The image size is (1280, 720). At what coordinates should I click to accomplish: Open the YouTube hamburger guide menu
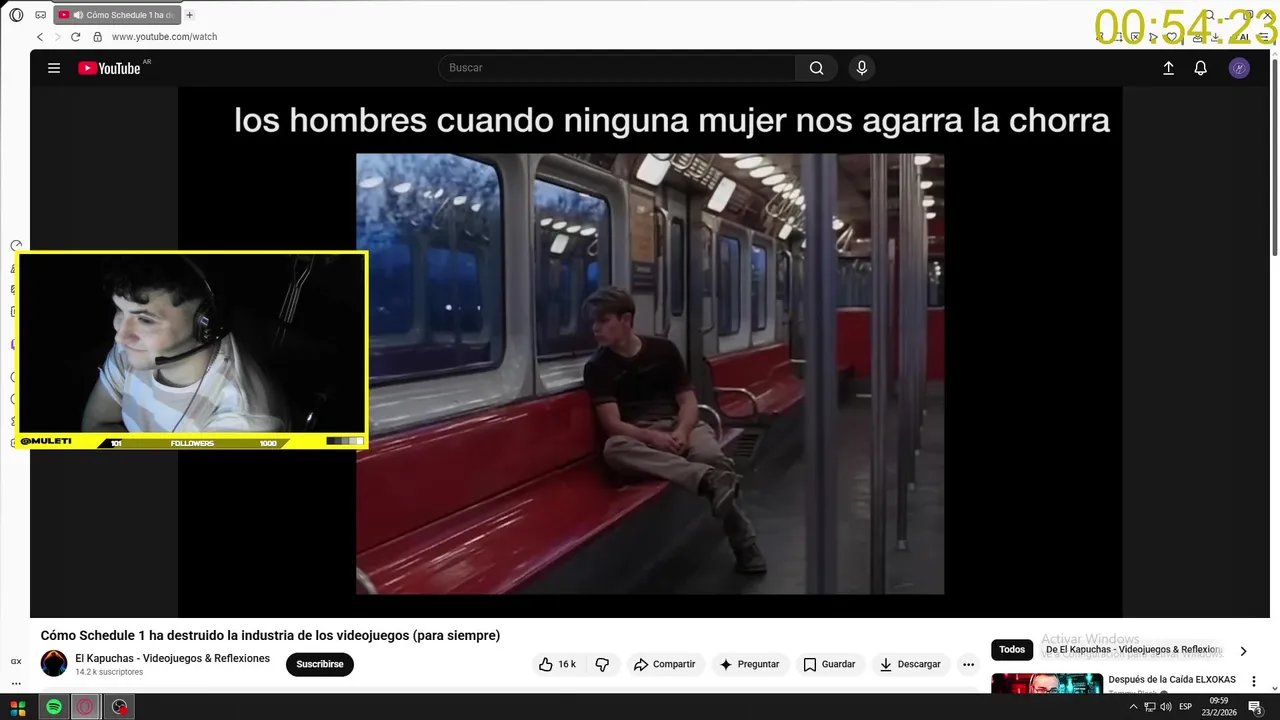(54, 68)
